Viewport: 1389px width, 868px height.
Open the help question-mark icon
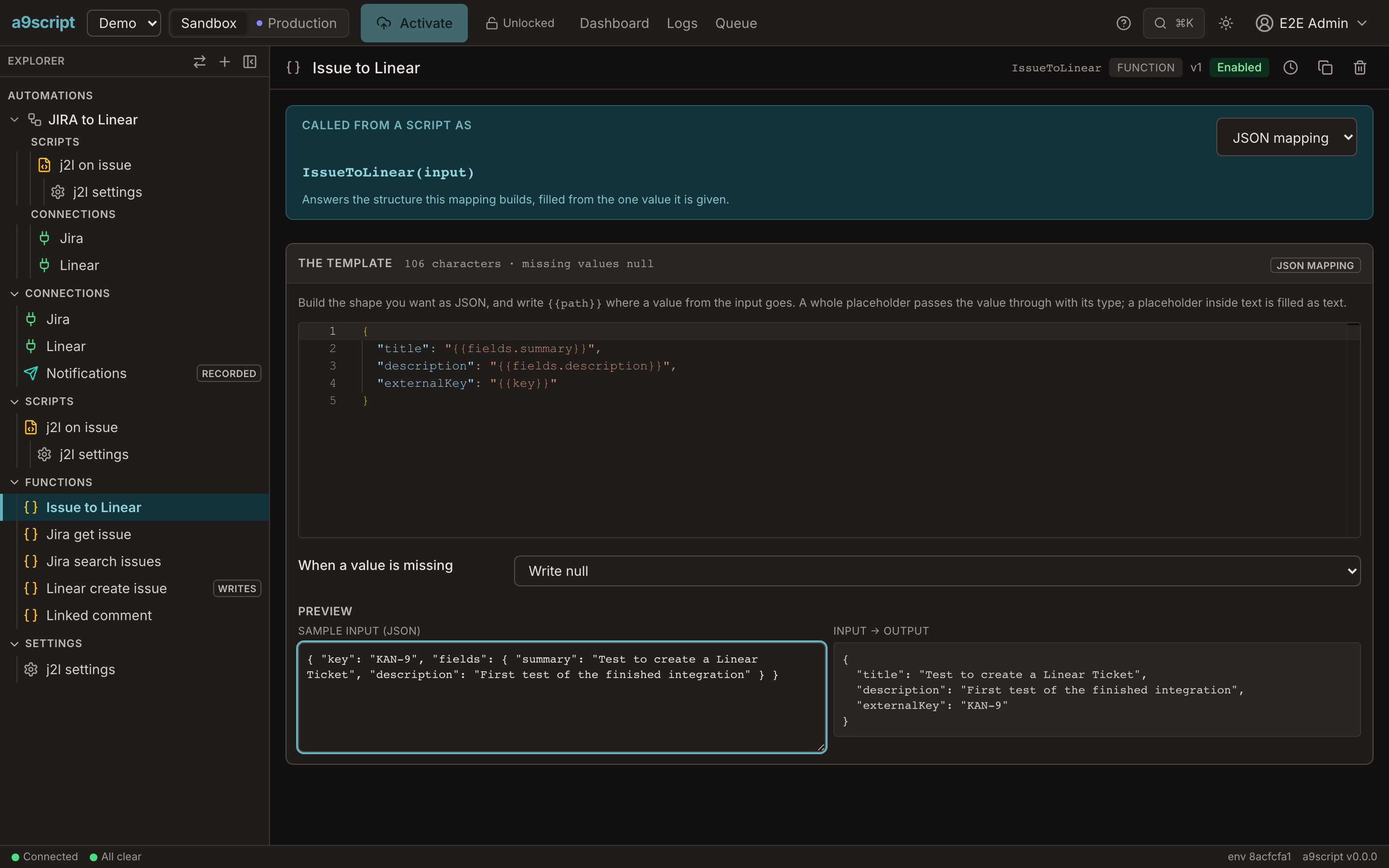[x=1123, y=23]
